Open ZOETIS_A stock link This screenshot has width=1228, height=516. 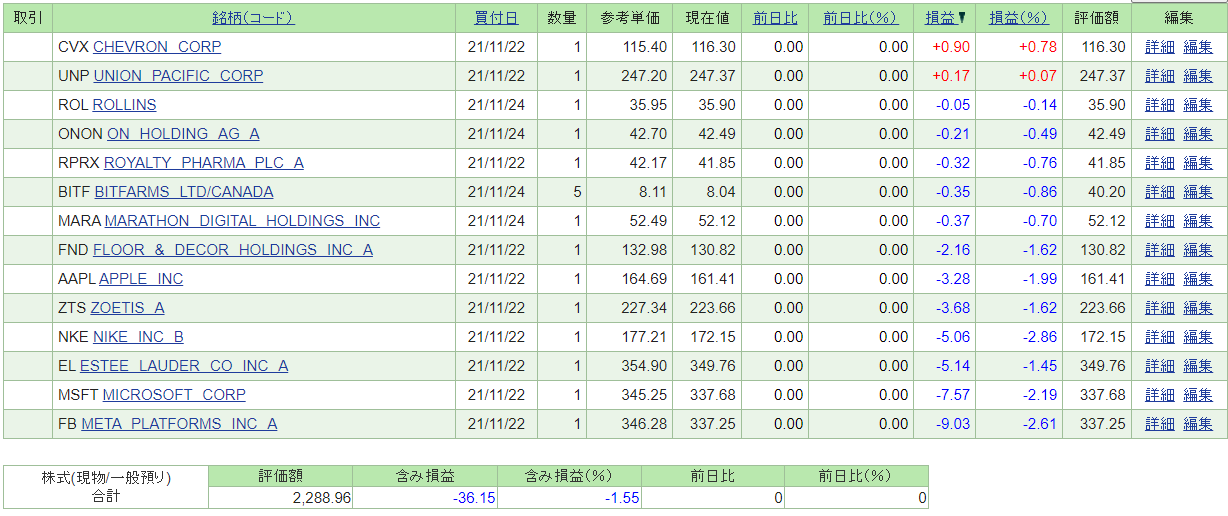128,308
